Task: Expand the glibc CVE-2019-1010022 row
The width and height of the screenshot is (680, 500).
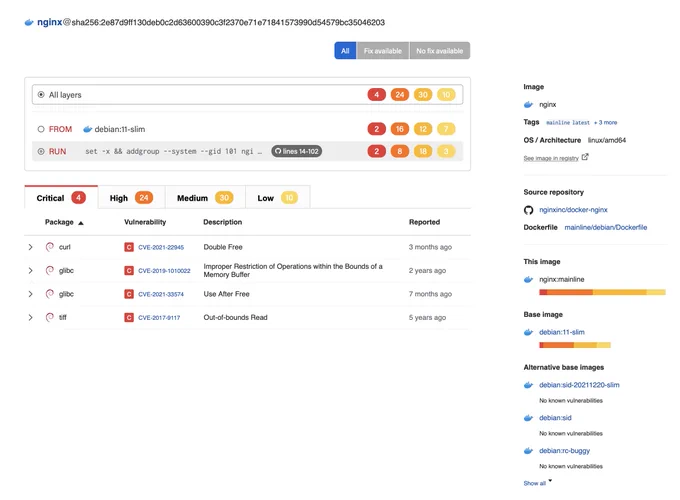Action: pyautogui.click(x=30, y=271)
